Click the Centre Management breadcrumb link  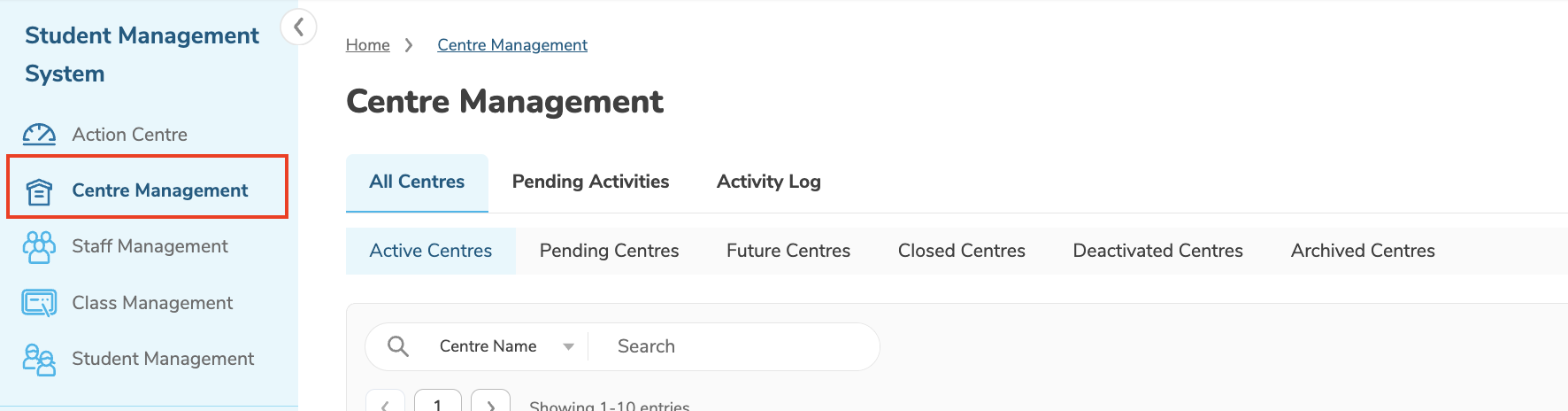pos(512,45)
